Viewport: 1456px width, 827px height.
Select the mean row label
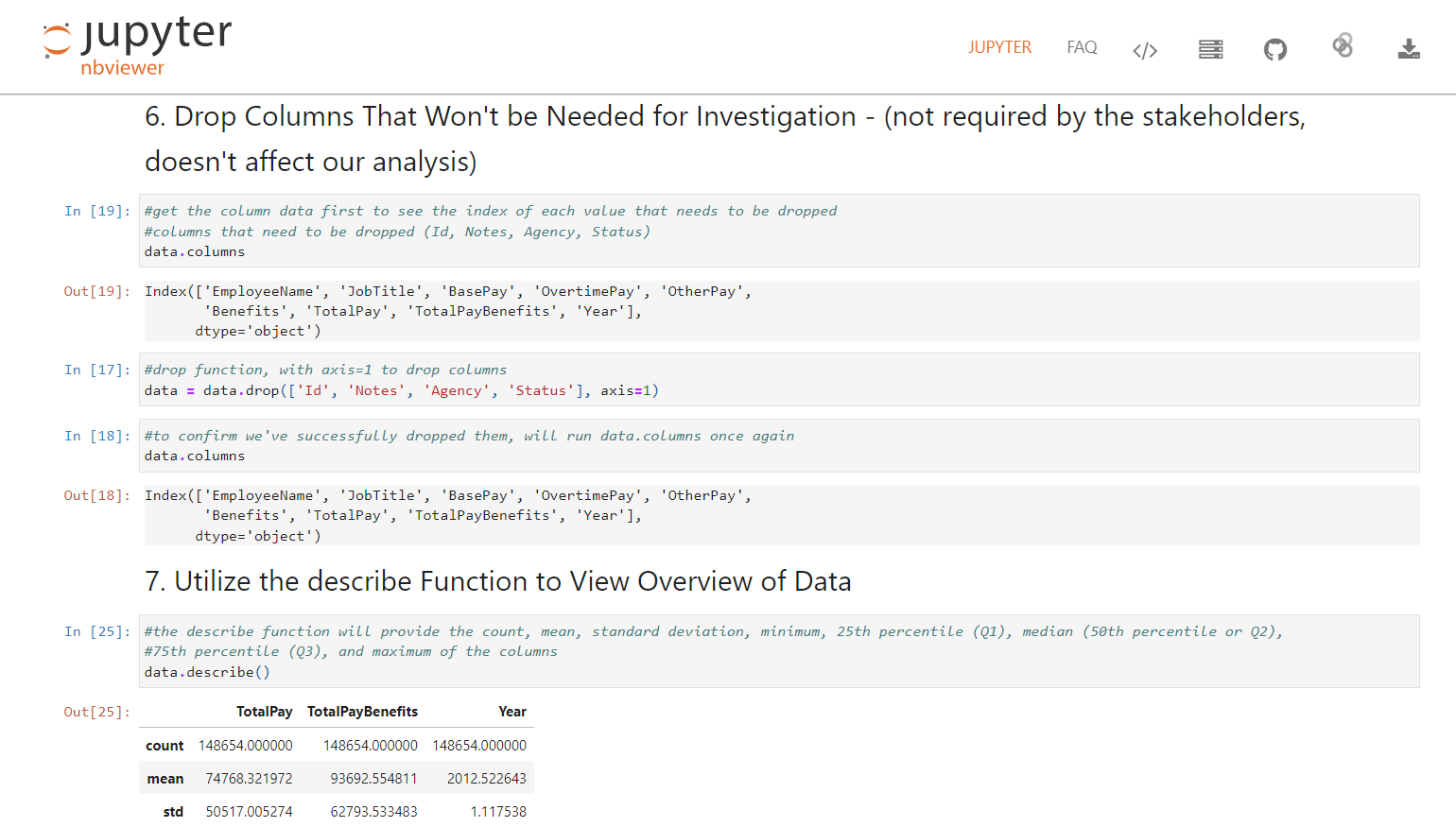coord(165,779)
